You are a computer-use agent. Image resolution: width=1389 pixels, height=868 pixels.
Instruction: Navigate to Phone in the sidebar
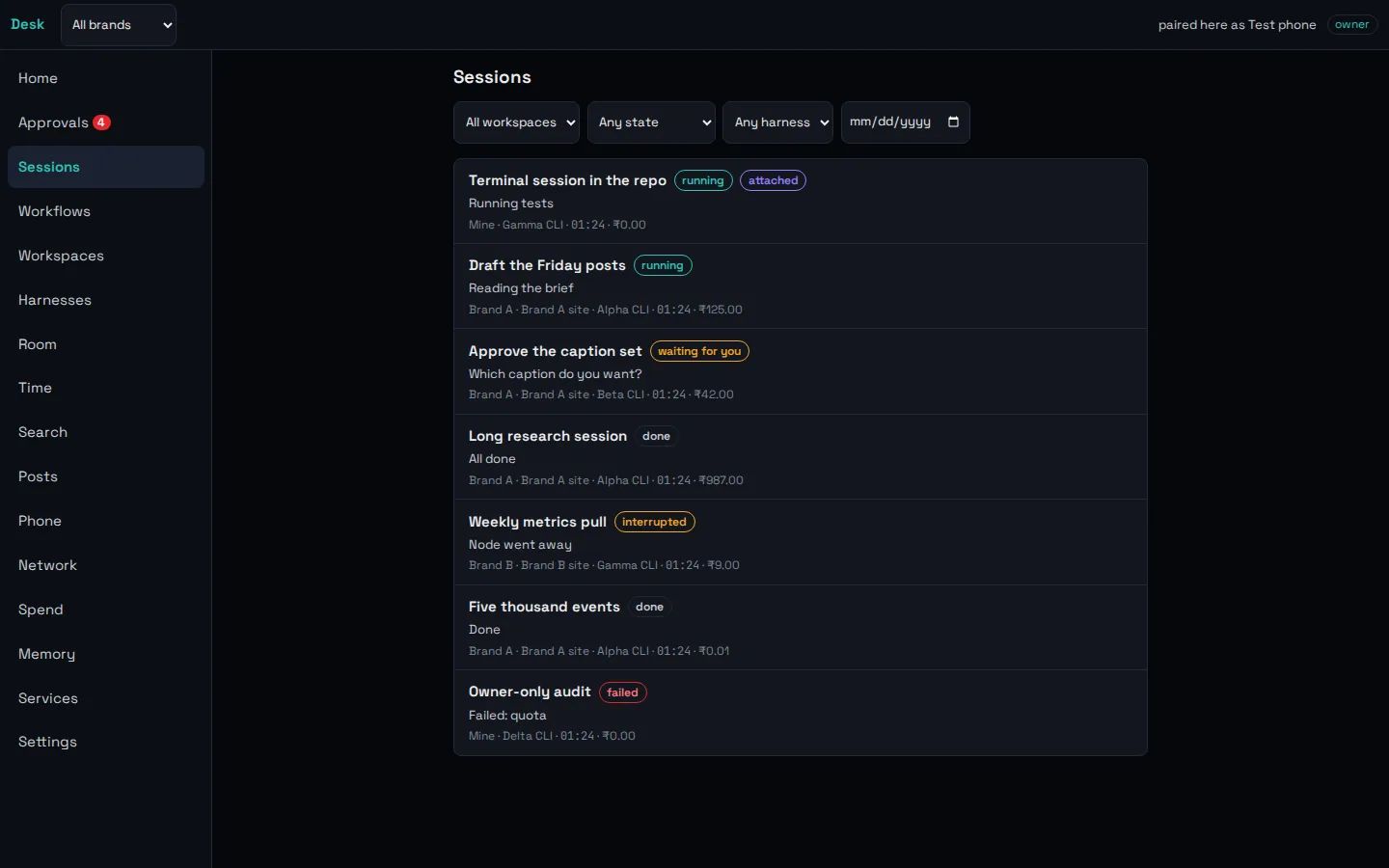pos(106,521)
